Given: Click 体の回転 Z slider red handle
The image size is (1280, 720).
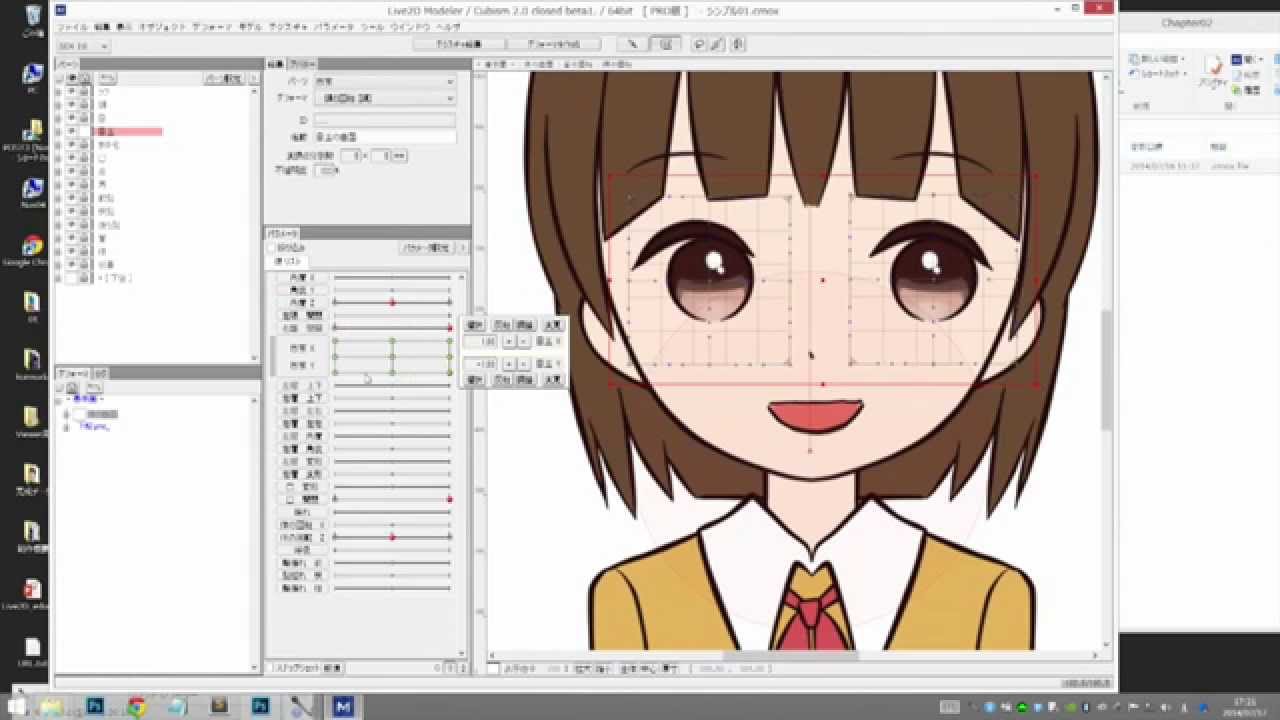Looking at the screenshot, I should click(392, 537).
